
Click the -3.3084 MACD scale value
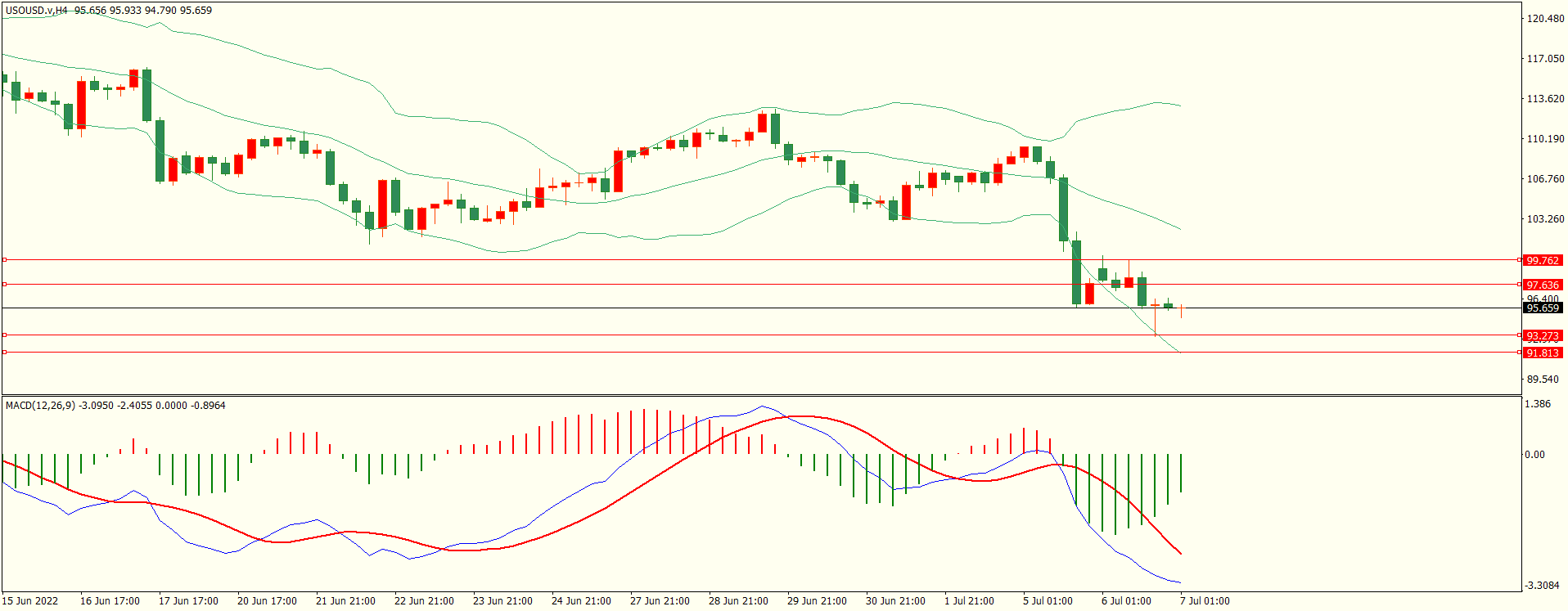click(1543, 586)
